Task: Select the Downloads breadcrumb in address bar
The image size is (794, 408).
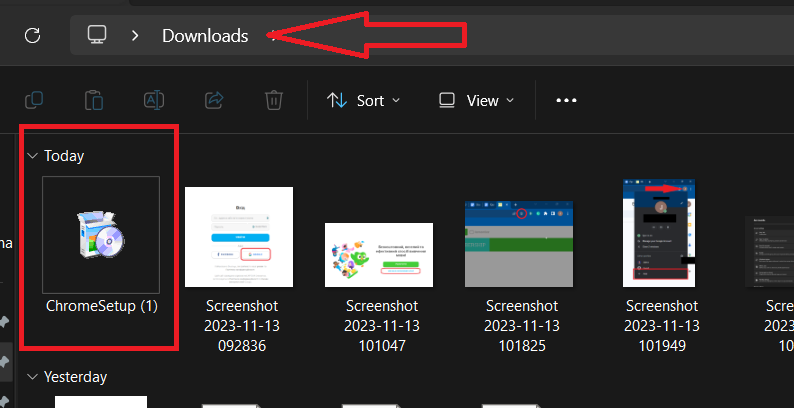Action: 205,35
